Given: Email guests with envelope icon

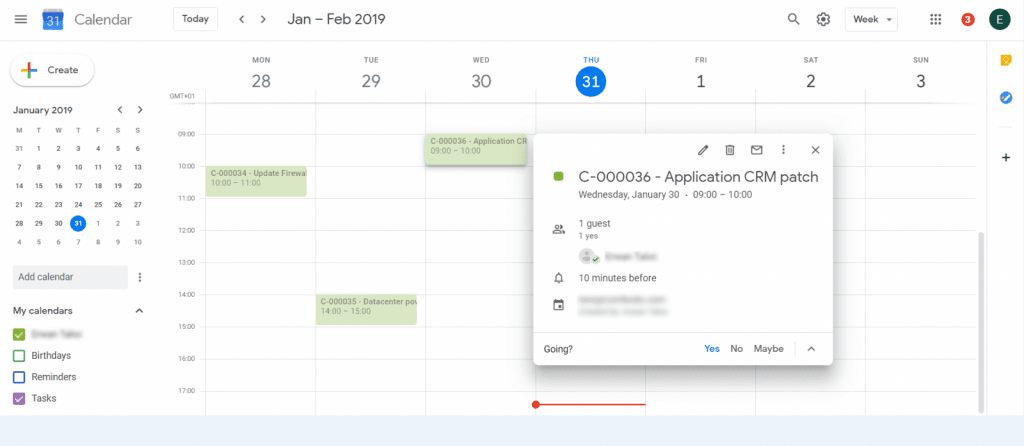Looking at the screenshot, I should pos(757,150).
